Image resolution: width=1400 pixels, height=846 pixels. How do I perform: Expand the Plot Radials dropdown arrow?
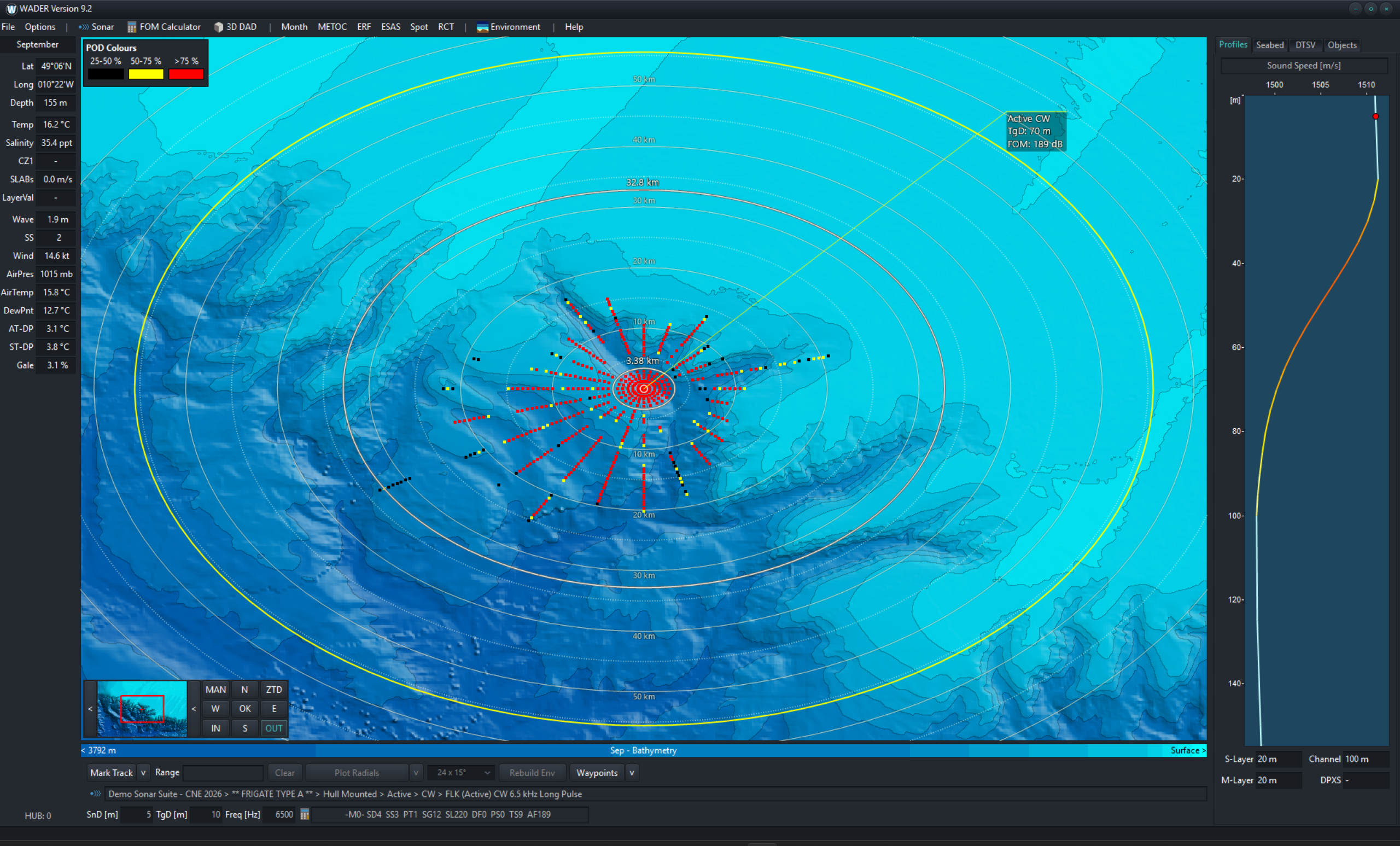(416, 773)
